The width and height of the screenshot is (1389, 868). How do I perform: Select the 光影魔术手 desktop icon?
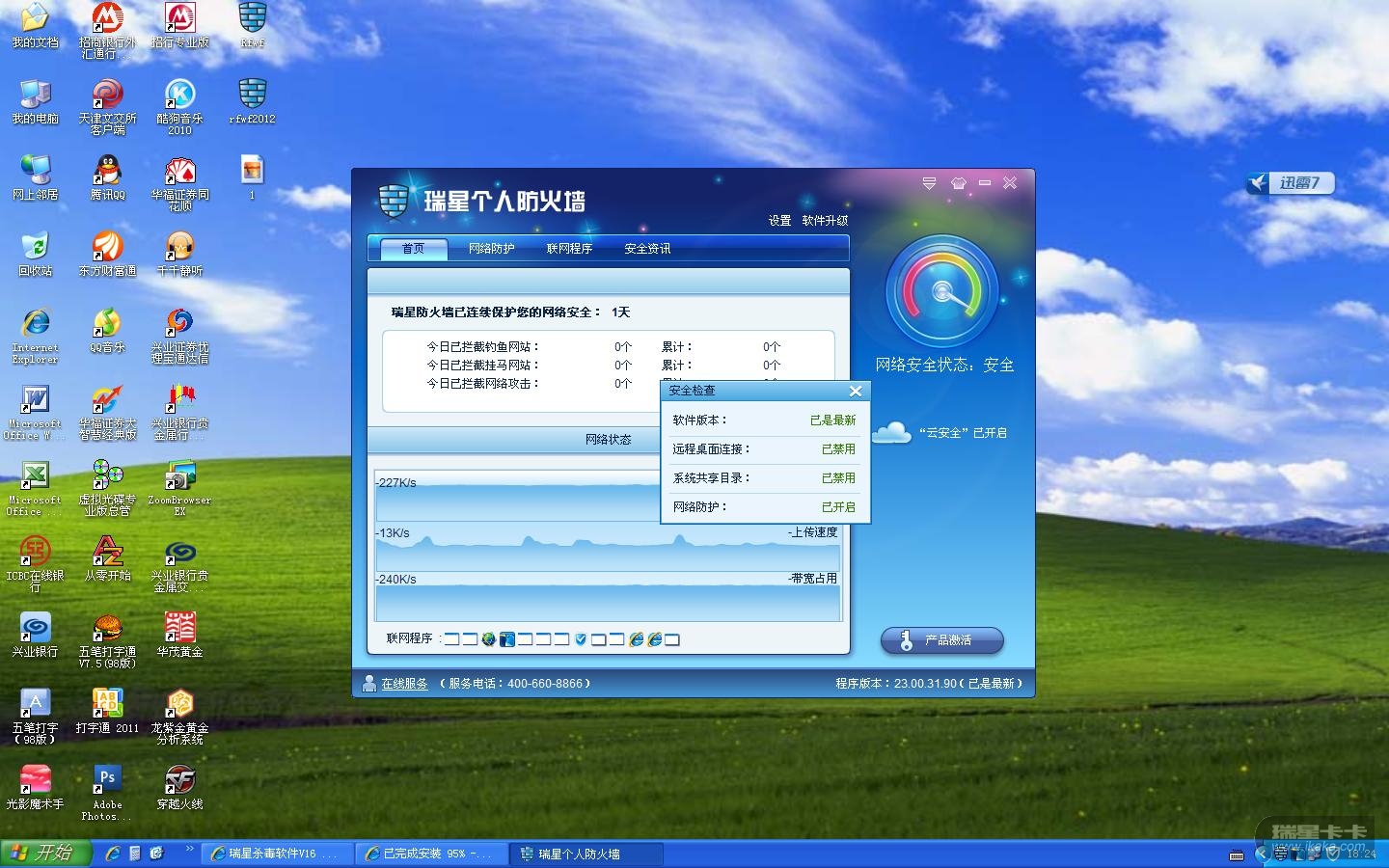[x=35, y=788]
